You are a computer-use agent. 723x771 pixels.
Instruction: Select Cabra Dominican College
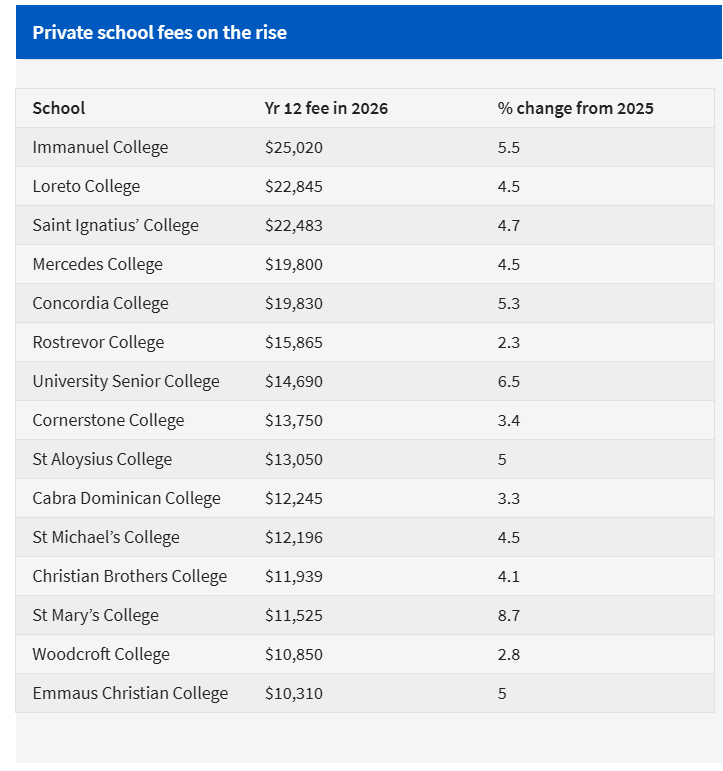coord(126,498)
